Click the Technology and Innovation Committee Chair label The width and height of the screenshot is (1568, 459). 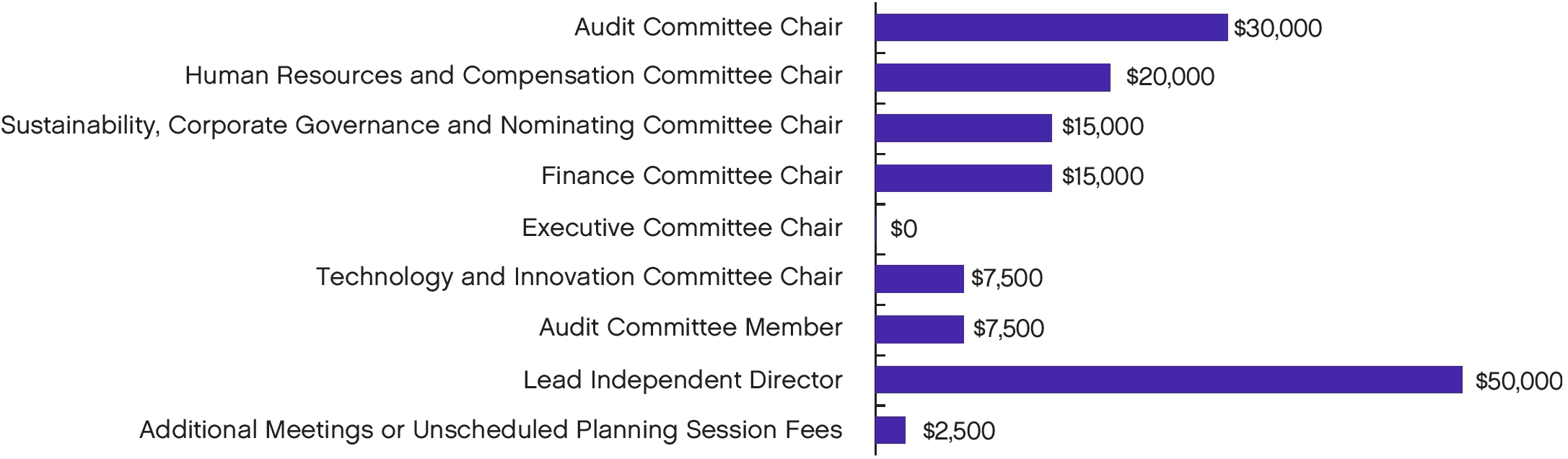click(579, 277)
